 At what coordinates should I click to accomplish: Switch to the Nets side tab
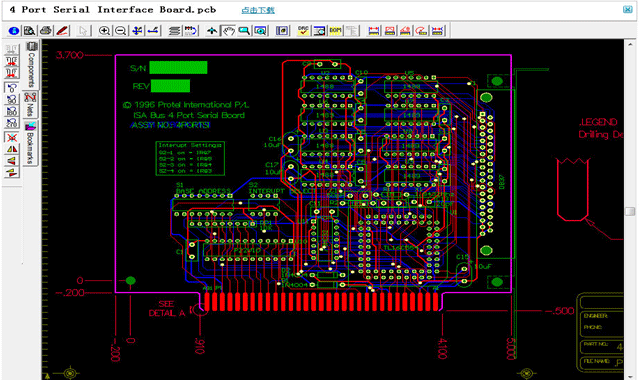(x=30, y=104)
